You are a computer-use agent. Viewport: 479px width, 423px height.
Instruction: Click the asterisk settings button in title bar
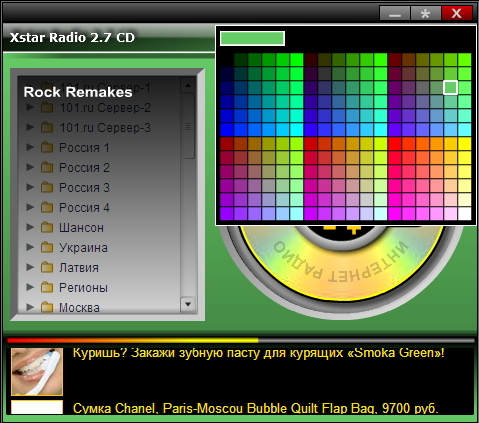coord(425,13)
